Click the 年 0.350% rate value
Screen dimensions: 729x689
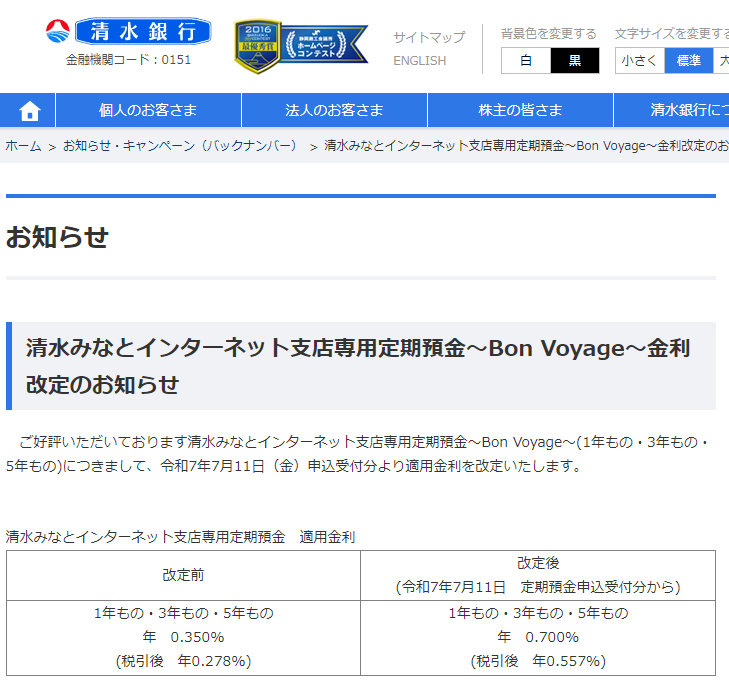tap(183, 637)
